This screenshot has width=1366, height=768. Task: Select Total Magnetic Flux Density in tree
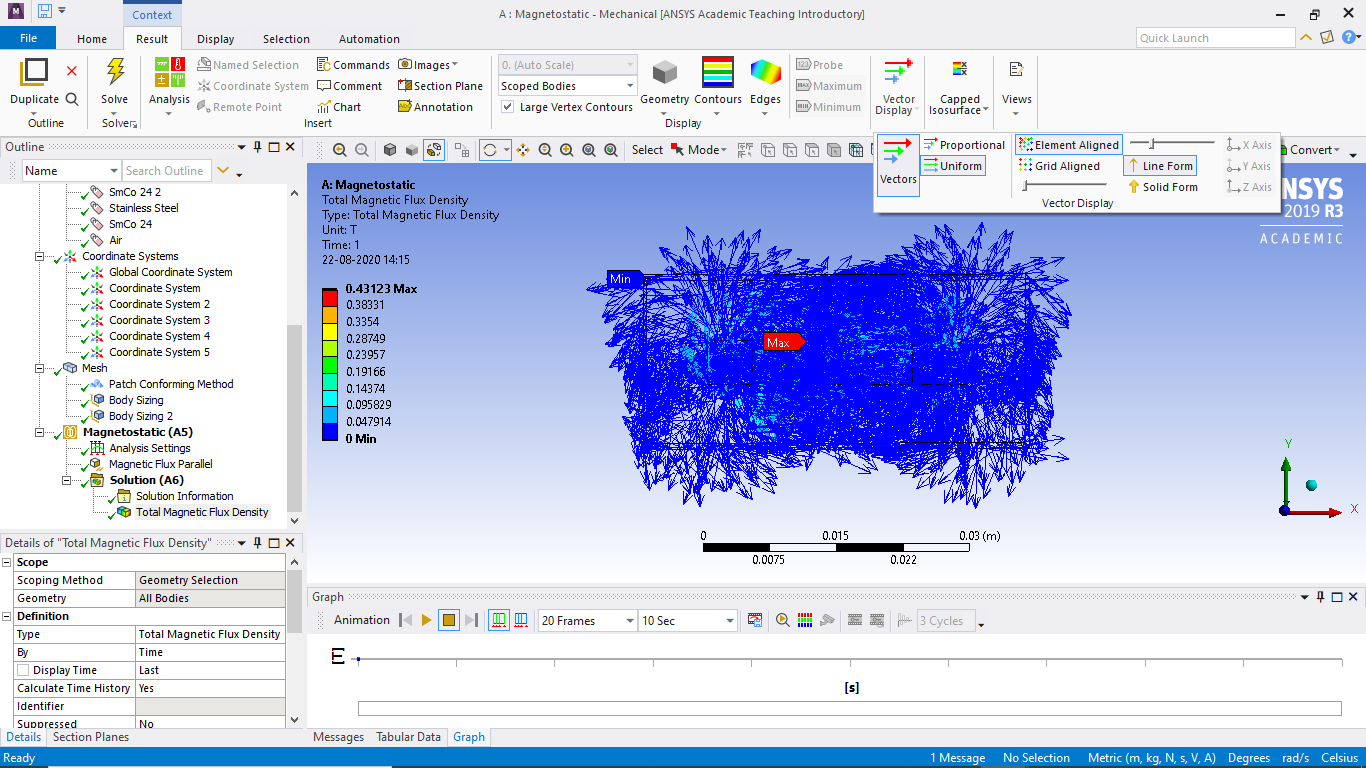202,512
